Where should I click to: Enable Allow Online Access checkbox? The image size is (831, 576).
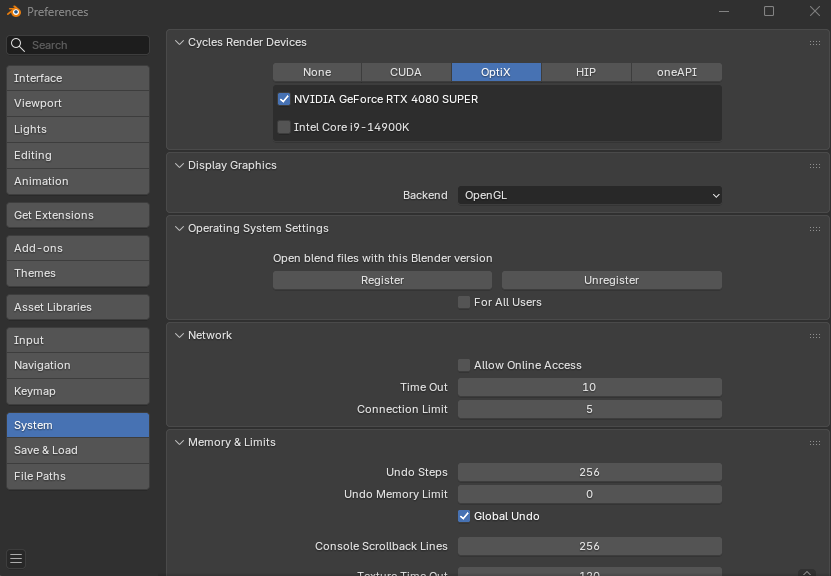464,365
